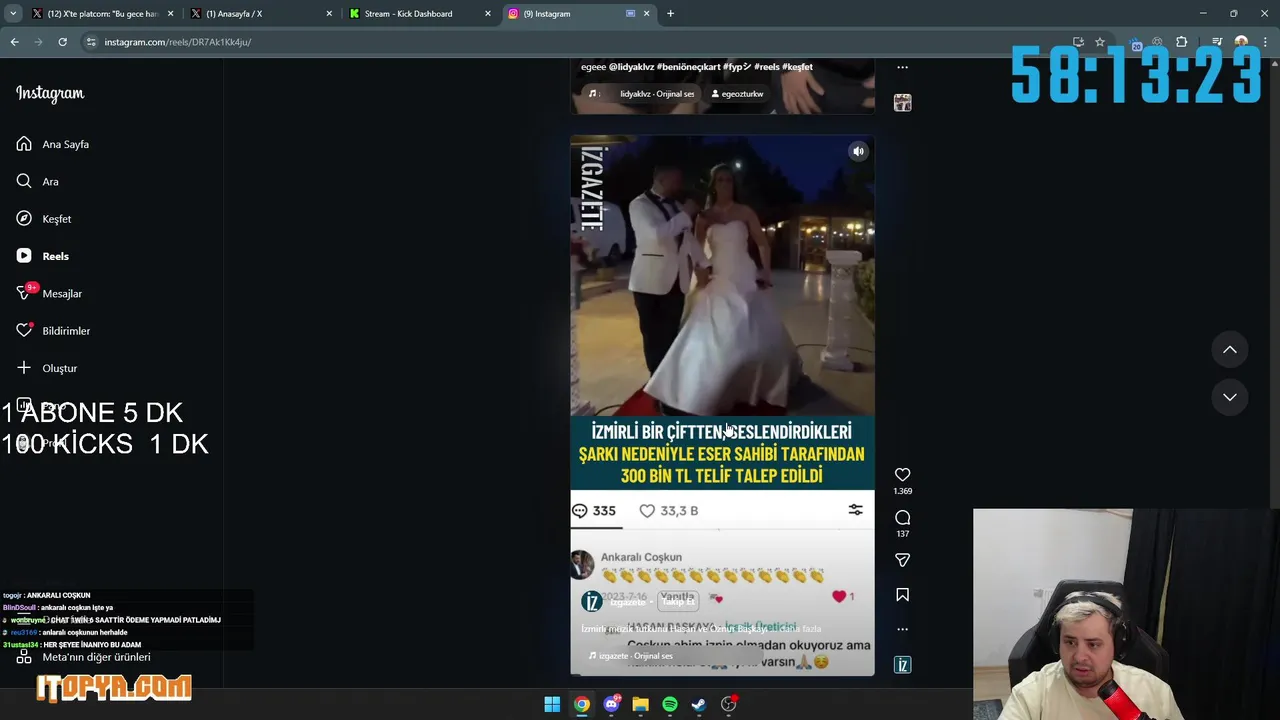Open Chrome from taskbar
This screenshot has height=720, width=1280.
(x=582, y=704)
